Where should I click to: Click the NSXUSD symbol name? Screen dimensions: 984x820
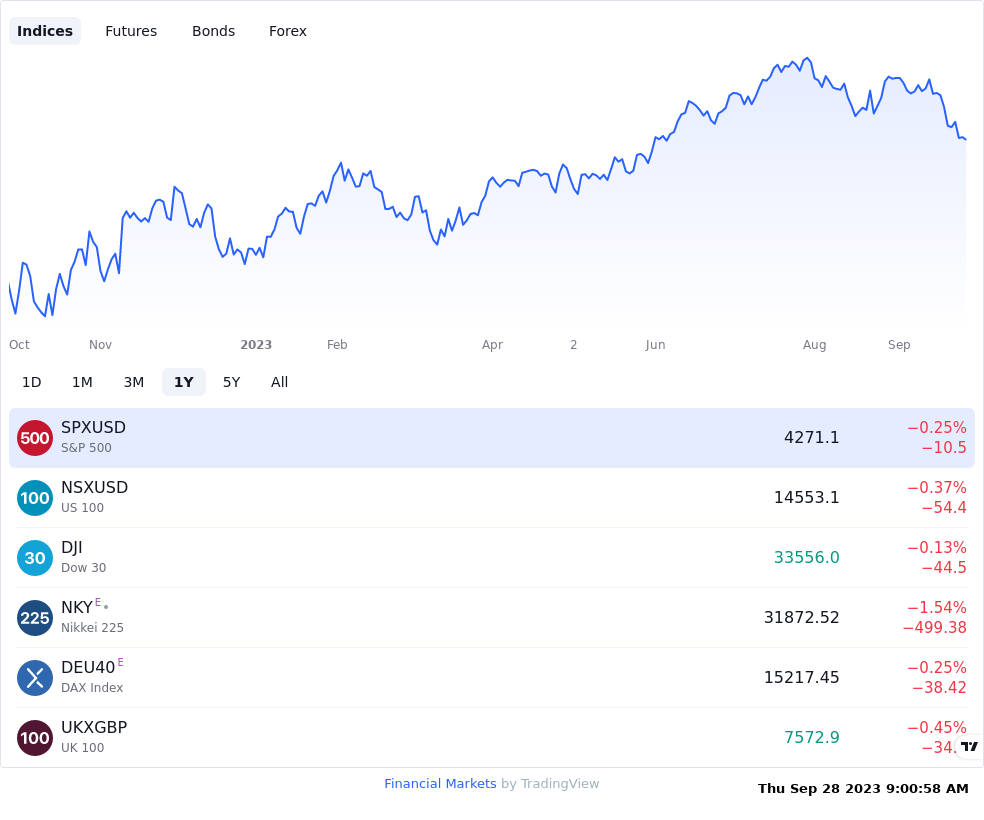coord(95,487)
